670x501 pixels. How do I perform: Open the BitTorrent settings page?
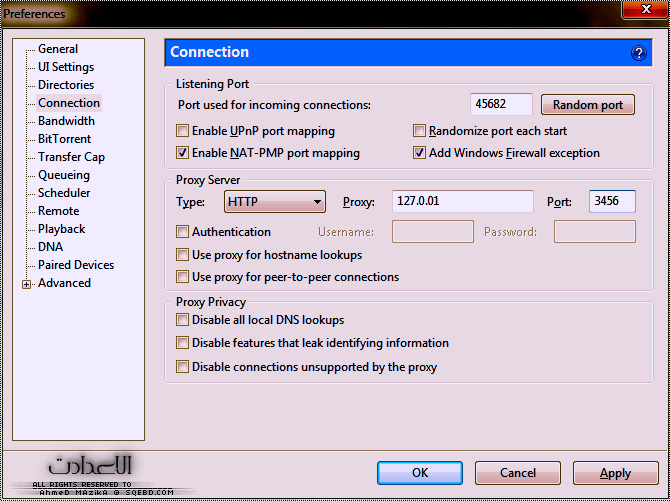pos(64,139)
